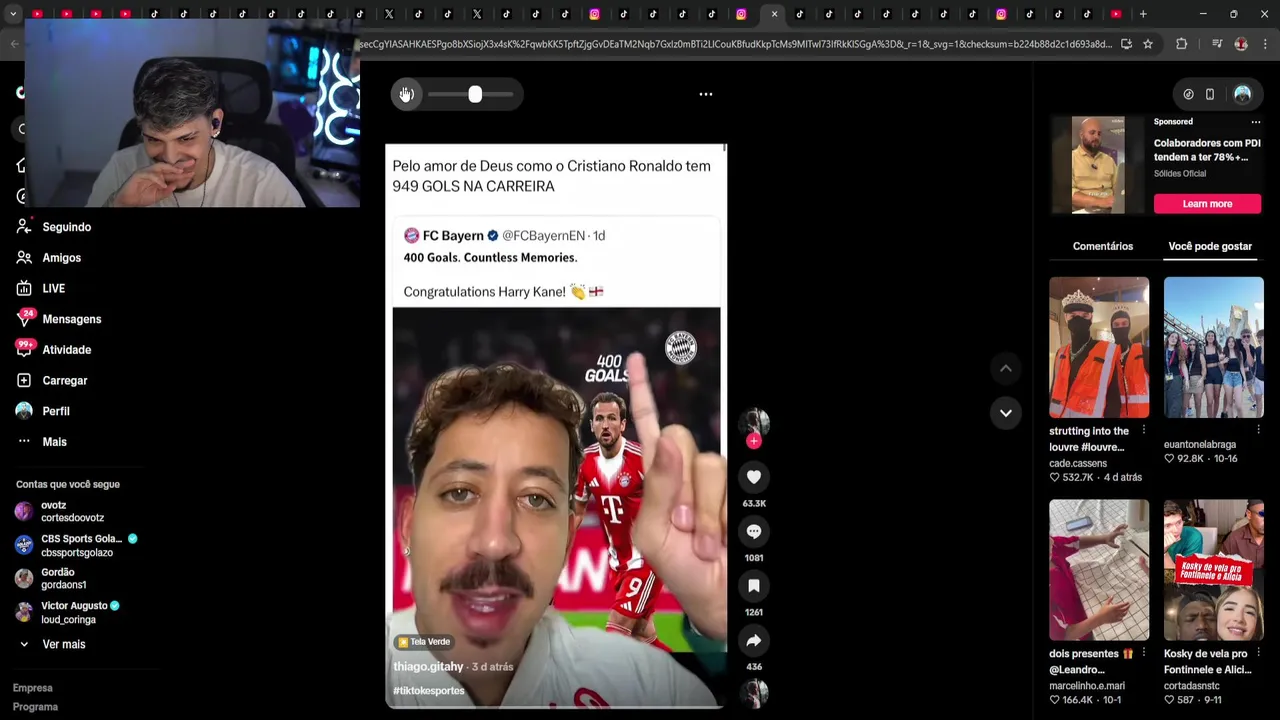Open the euantonelabraga video thumbnail

coord(1213,347)
